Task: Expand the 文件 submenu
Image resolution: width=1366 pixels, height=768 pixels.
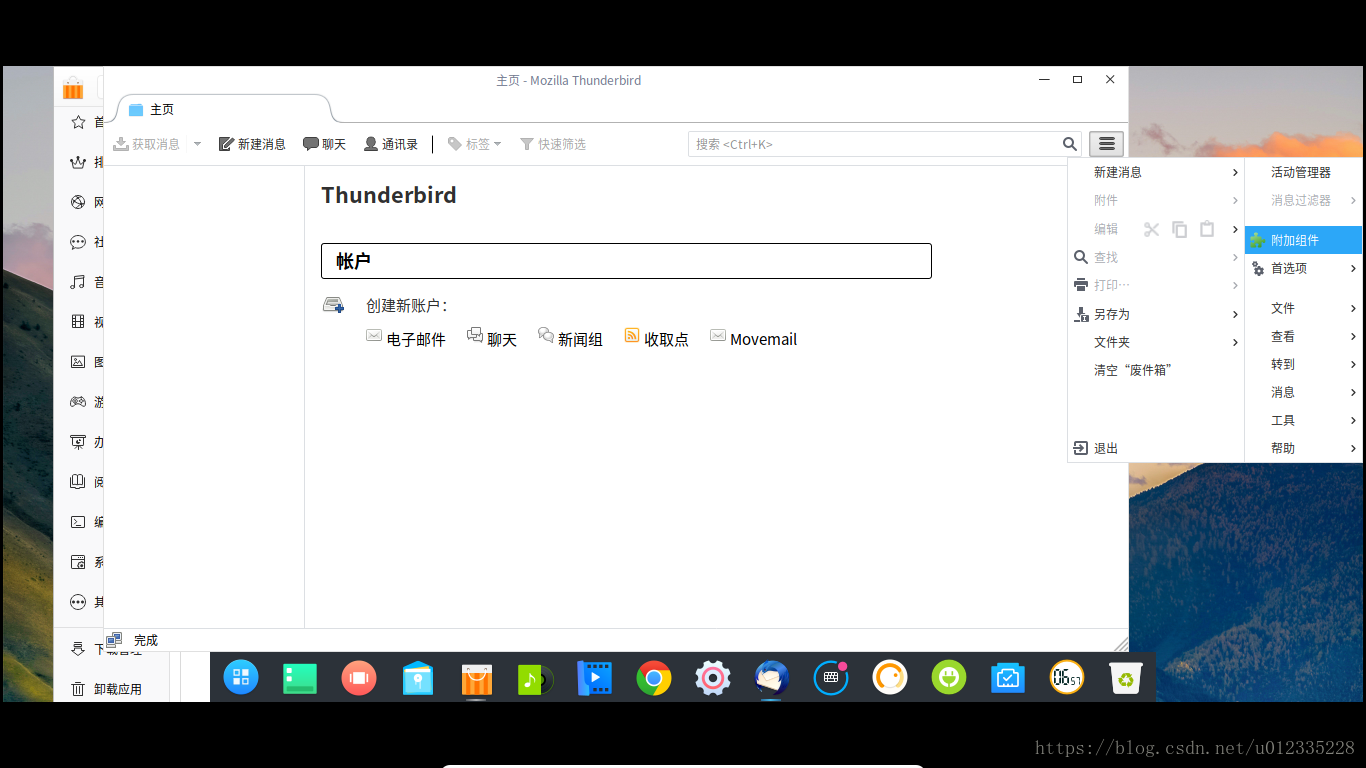Action: click(x=1304, y=308)
